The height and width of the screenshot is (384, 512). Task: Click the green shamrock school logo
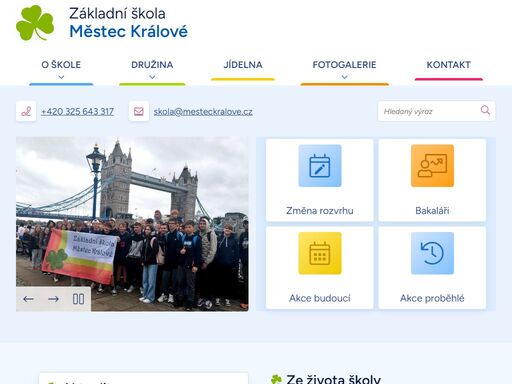click(x=35, y=23)
